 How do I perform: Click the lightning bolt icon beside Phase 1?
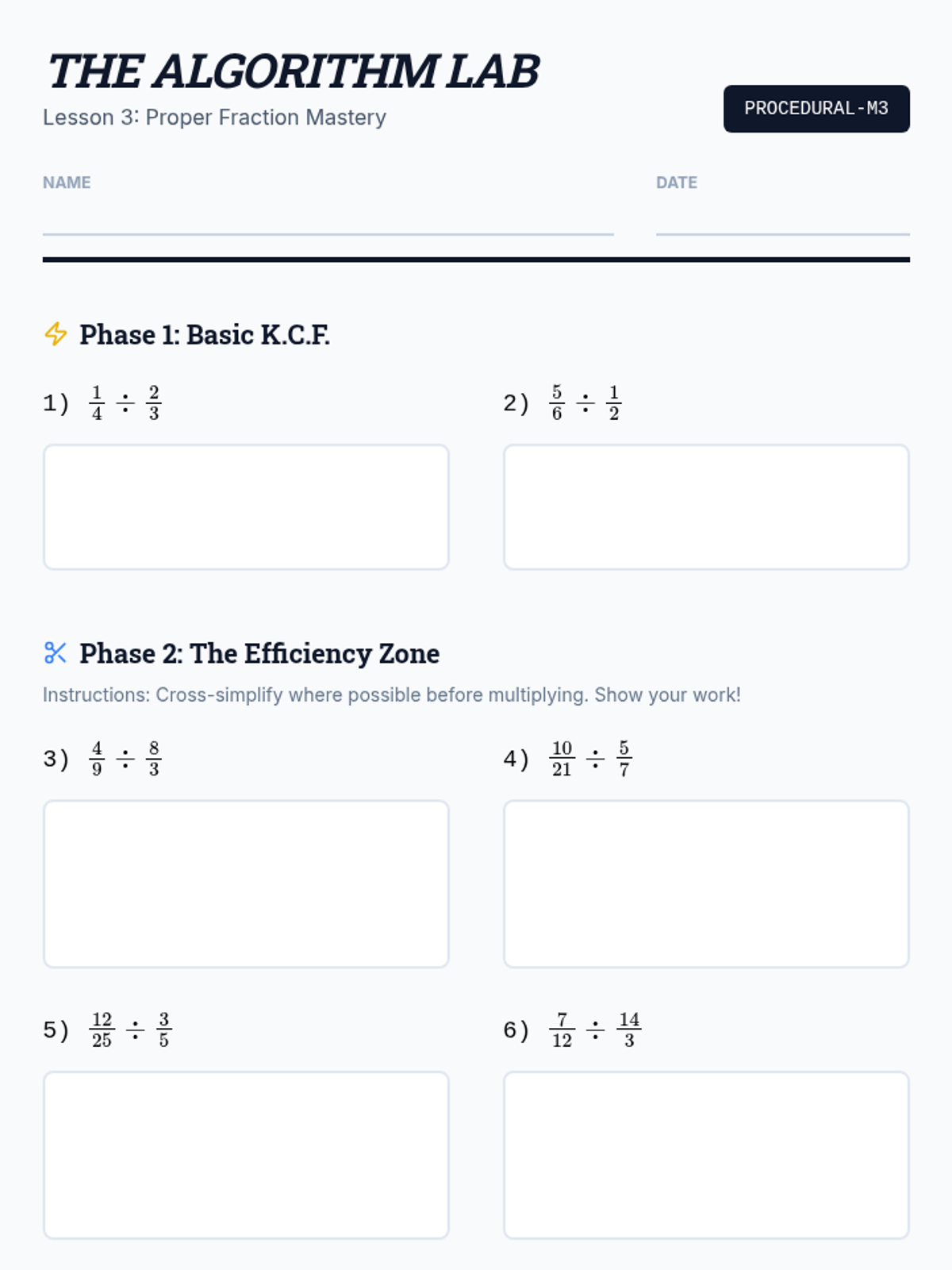coord(56,334)
